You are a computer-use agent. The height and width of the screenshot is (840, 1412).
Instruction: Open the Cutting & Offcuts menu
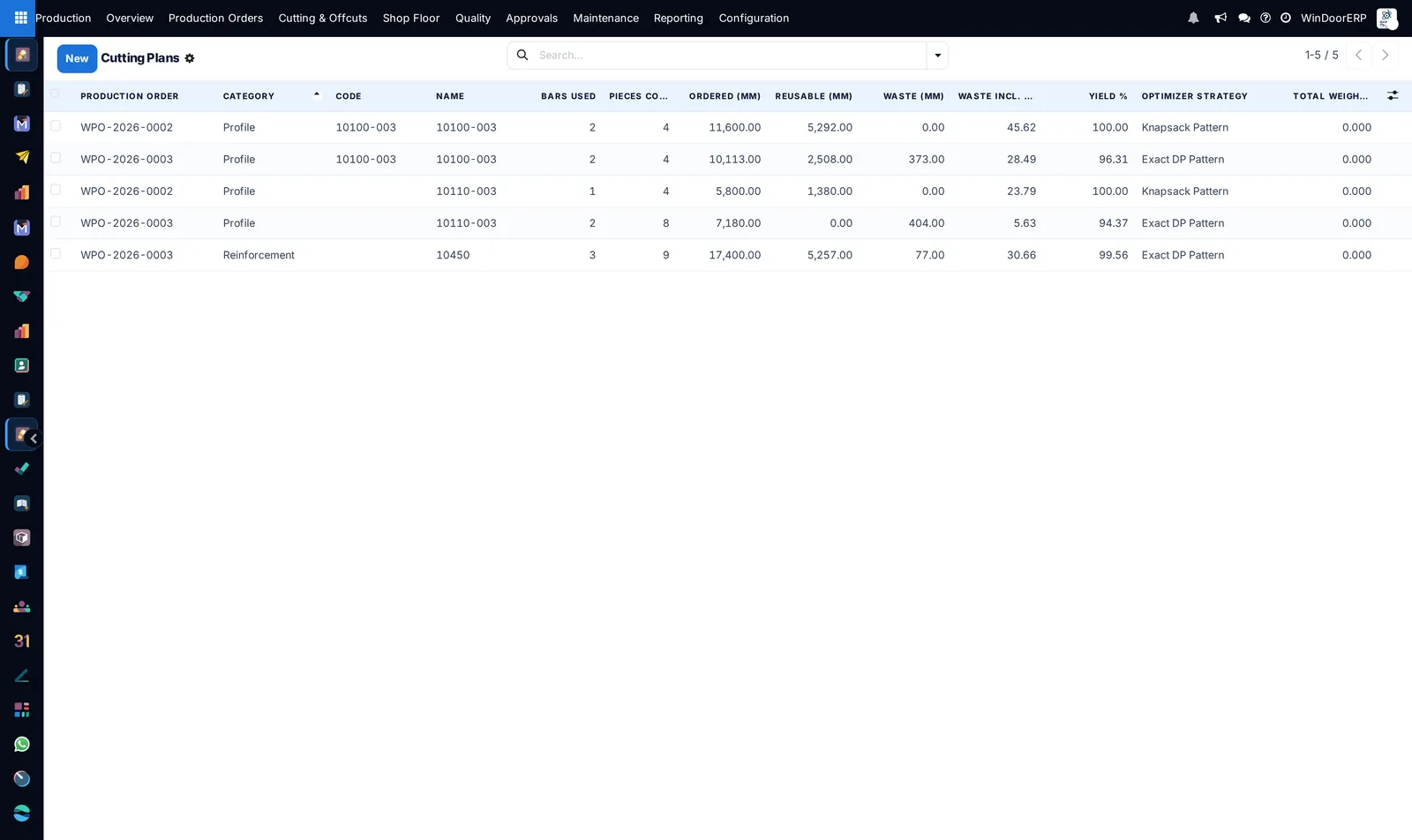323,18
